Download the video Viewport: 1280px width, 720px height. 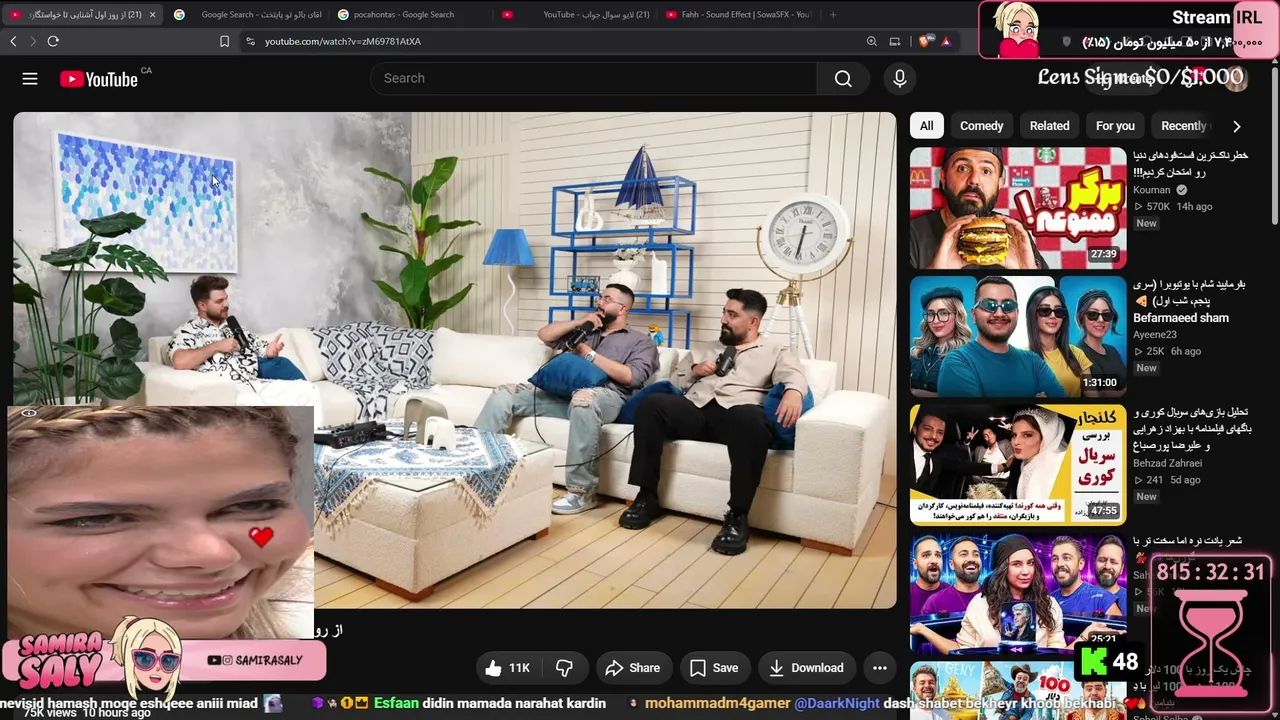click(806, 668)
